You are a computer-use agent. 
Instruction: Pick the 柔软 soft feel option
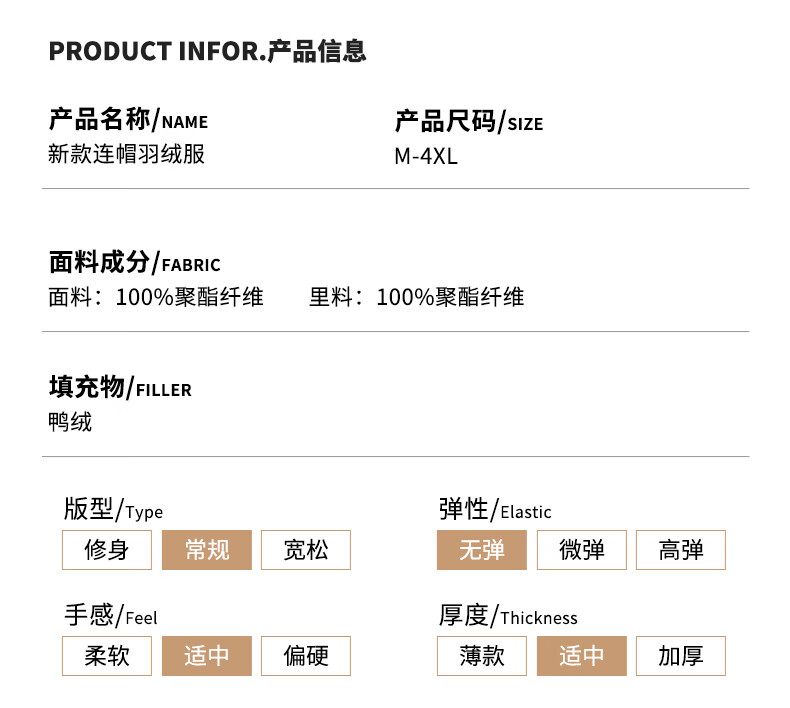coord(107,656)
